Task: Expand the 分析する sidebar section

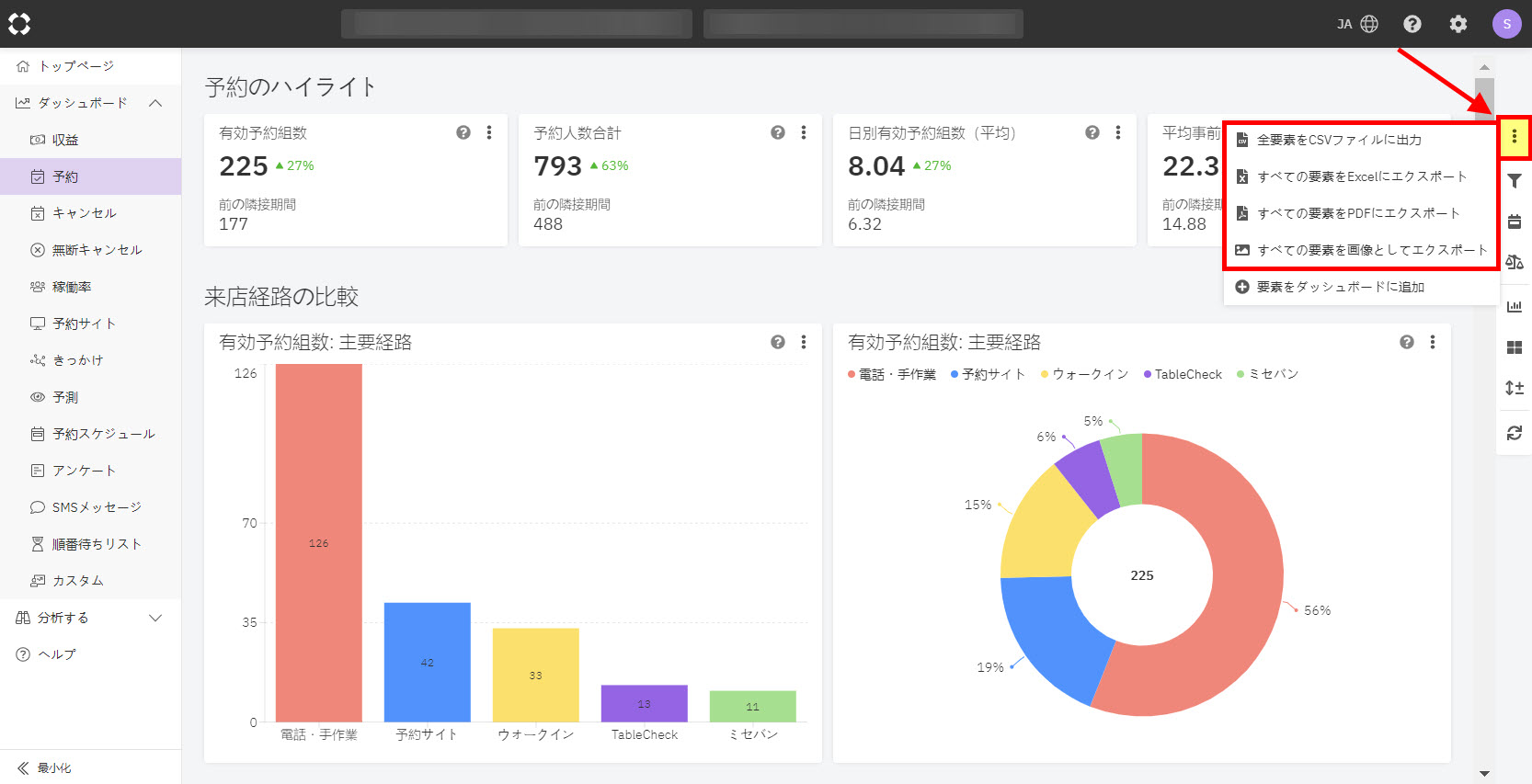Action: click(x=155, y=618)
